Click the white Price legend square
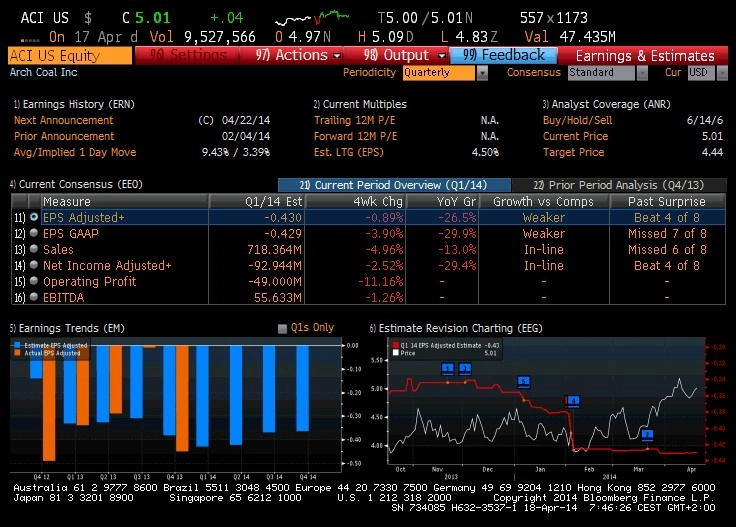 pos(396,353)
